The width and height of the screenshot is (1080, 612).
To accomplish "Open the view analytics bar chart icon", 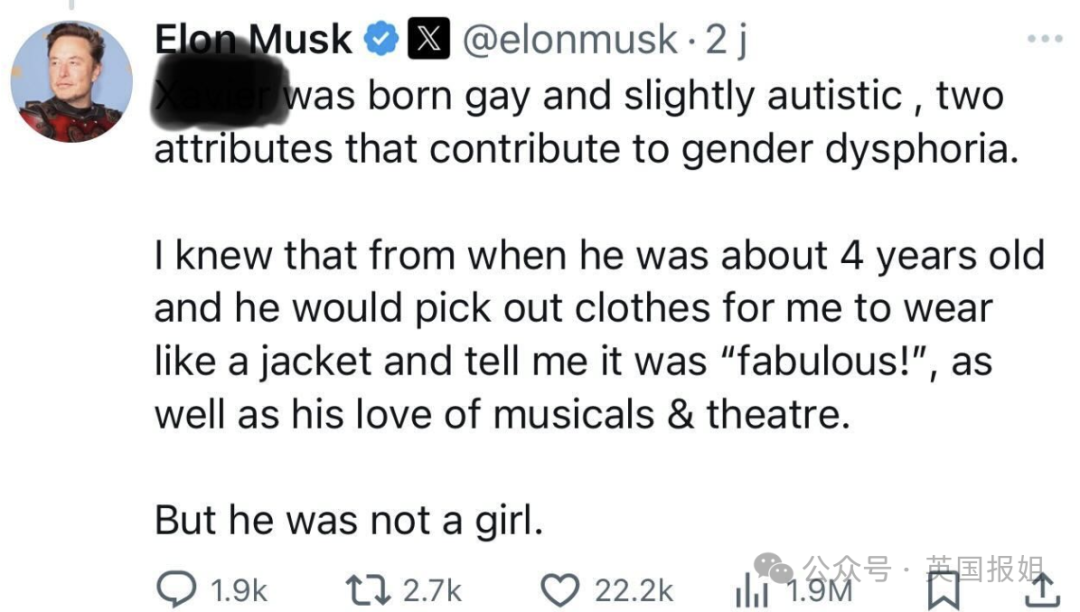I will click(751, 591).
